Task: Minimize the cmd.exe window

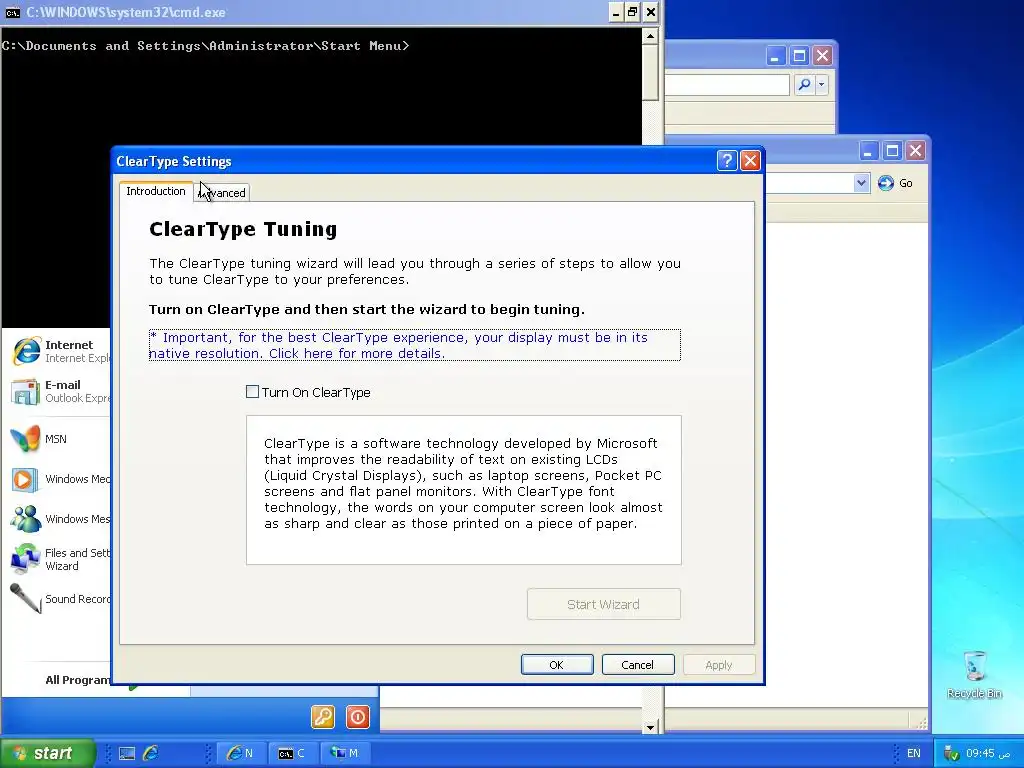Action: click(x=616, y=12)
